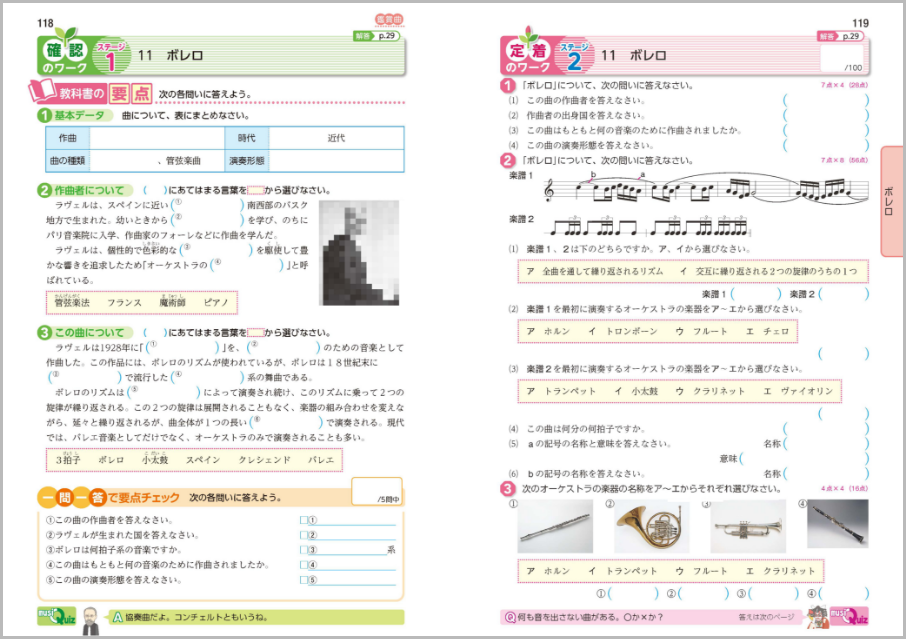The height and width of the screenshot is (639, 906).
Task: Check the box for answer ① in 一問一答
Action: click(303, 520)
